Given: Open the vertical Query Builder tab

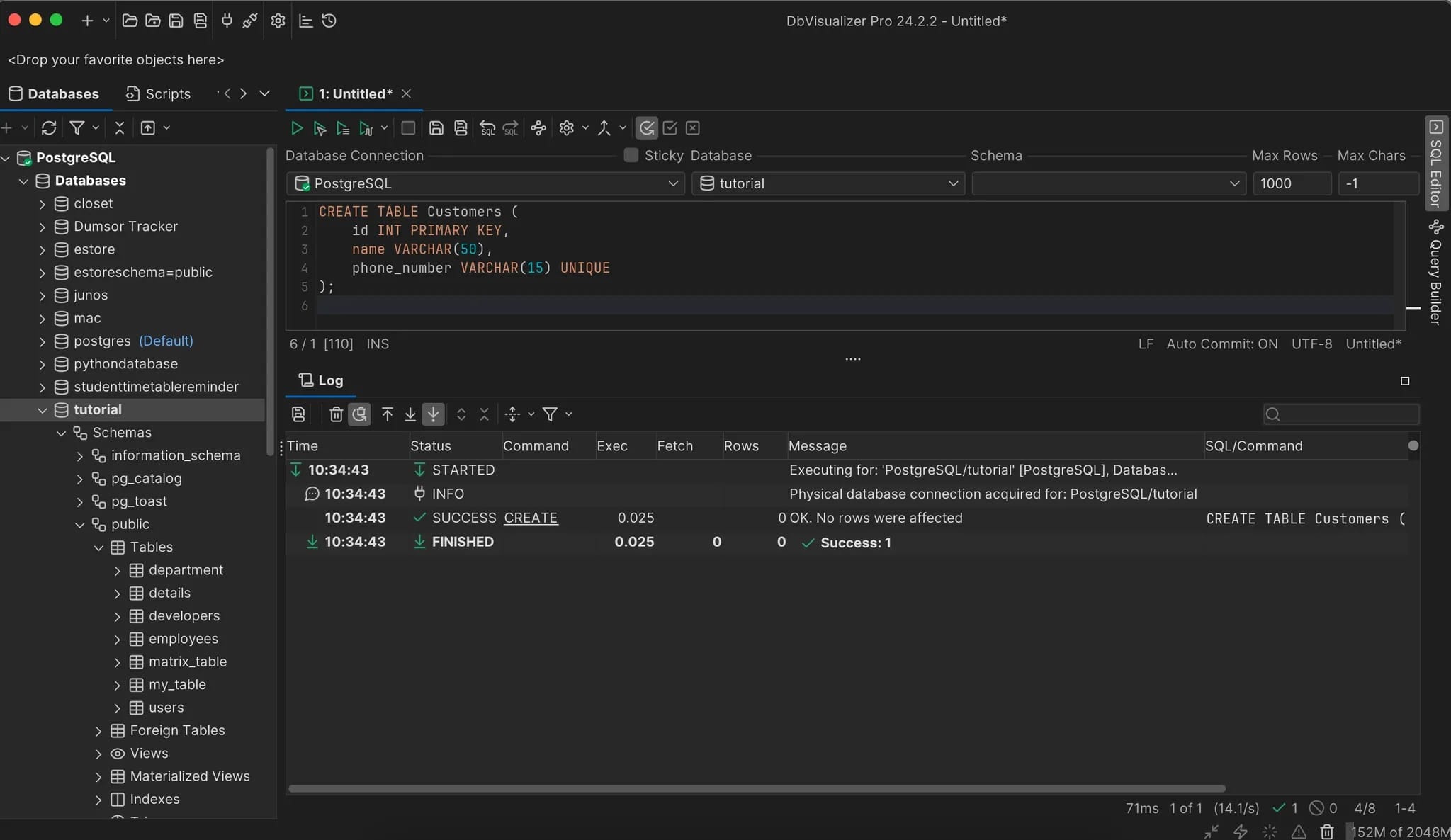Looking at the screenshot, I should (1435, 273).
